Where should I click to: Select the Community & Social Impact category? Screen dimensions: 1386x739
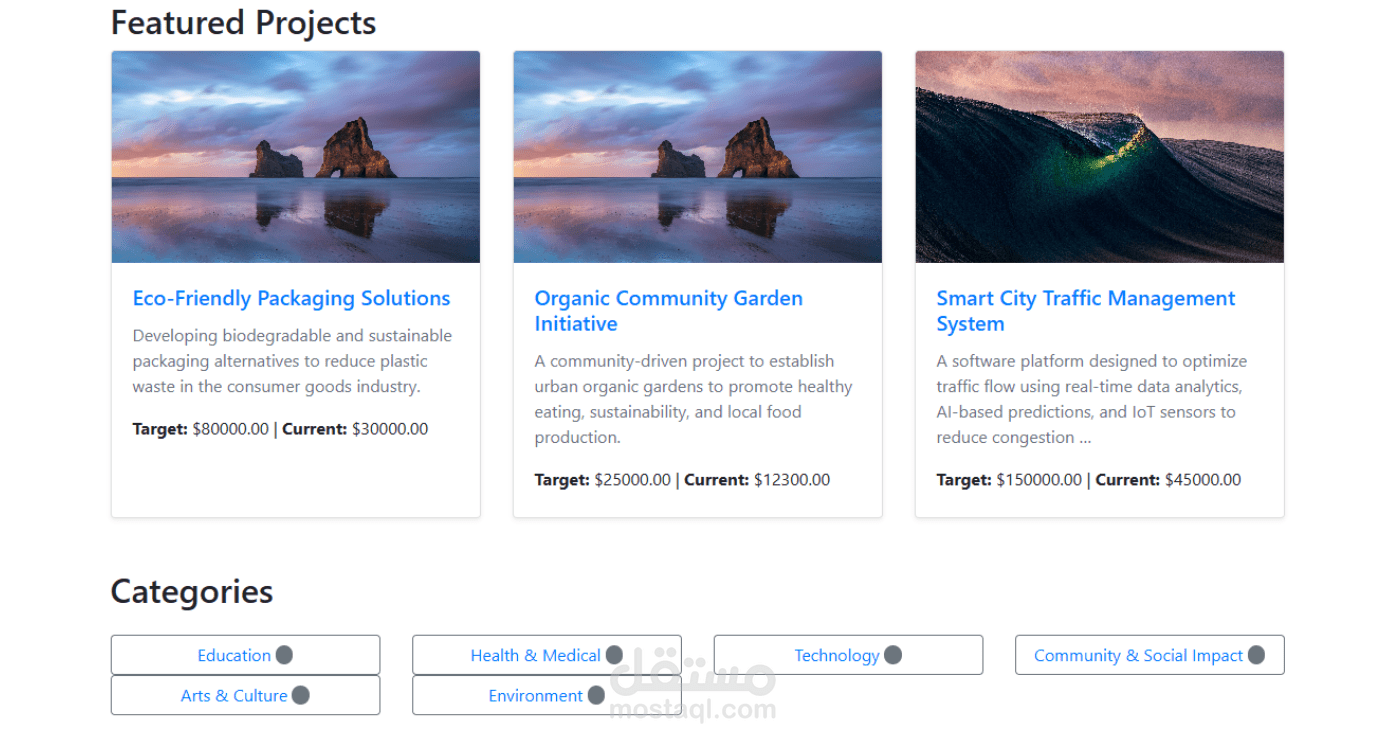1150,655
